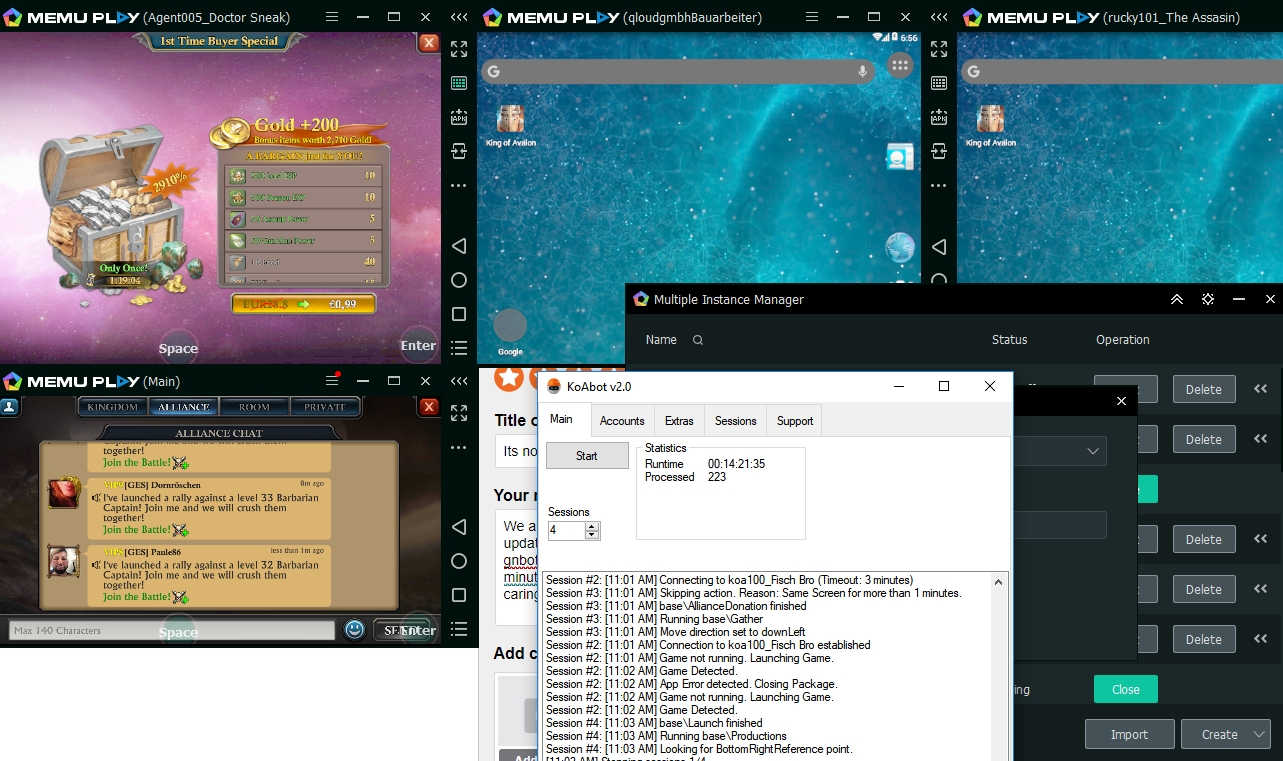Toggle fullscreen in qloudgmbhBauarbeiter window sidebar
Viewport: 1283px width, 761px height.
[939, 49]
